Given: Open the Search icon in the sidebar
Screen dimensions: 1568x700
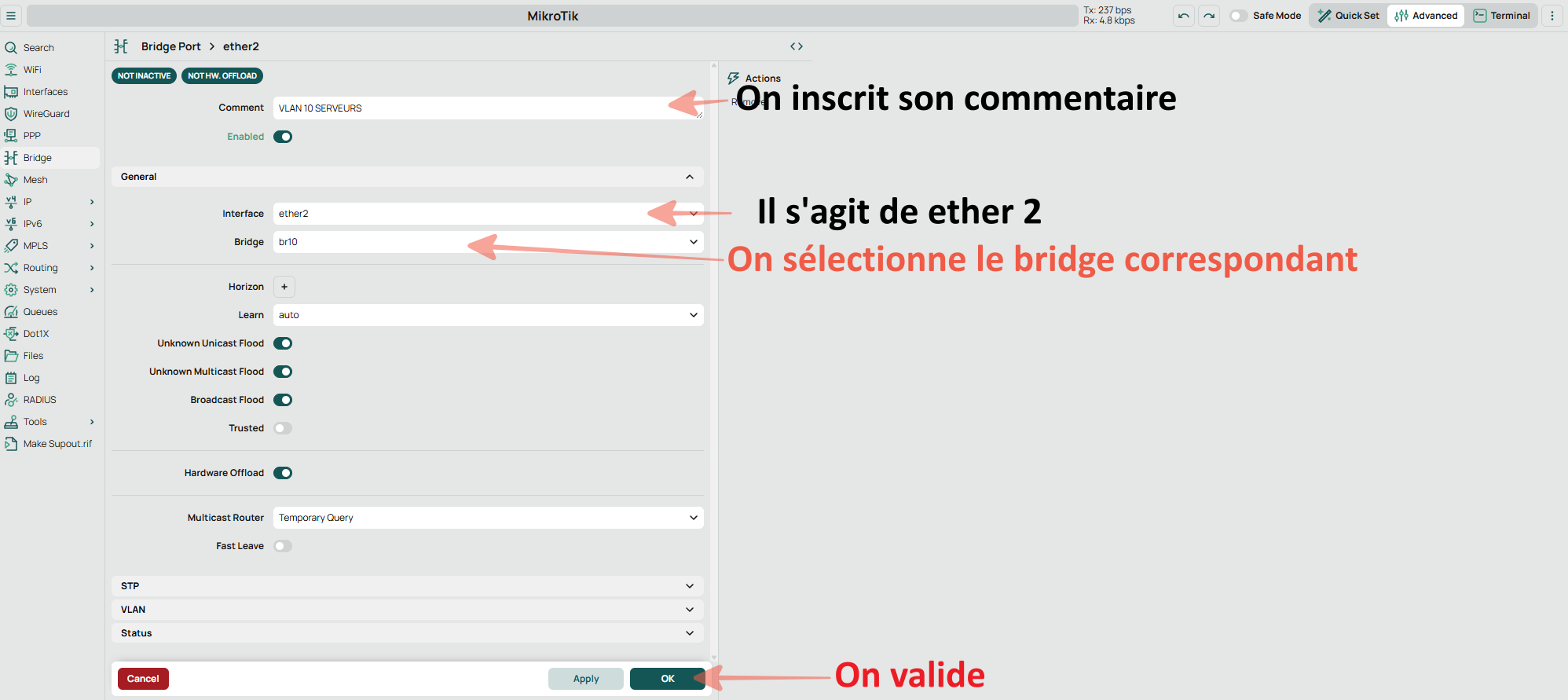Looking at the screenshot, I should click(11, 48).
